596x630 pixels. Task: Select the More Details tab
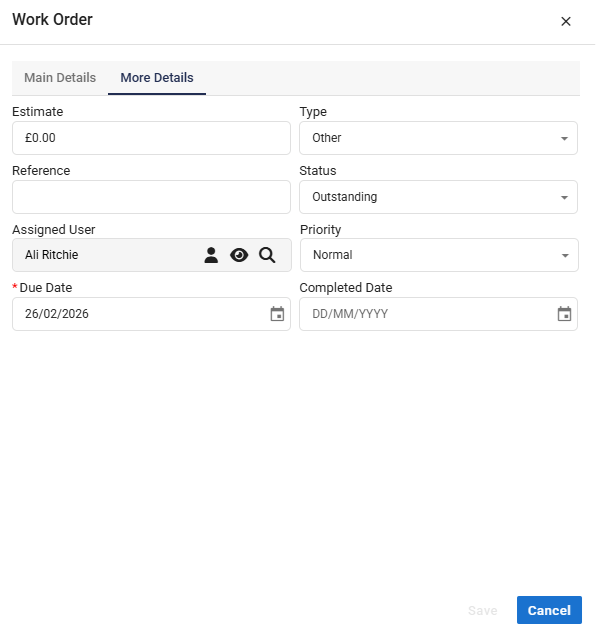click(157, 78)
